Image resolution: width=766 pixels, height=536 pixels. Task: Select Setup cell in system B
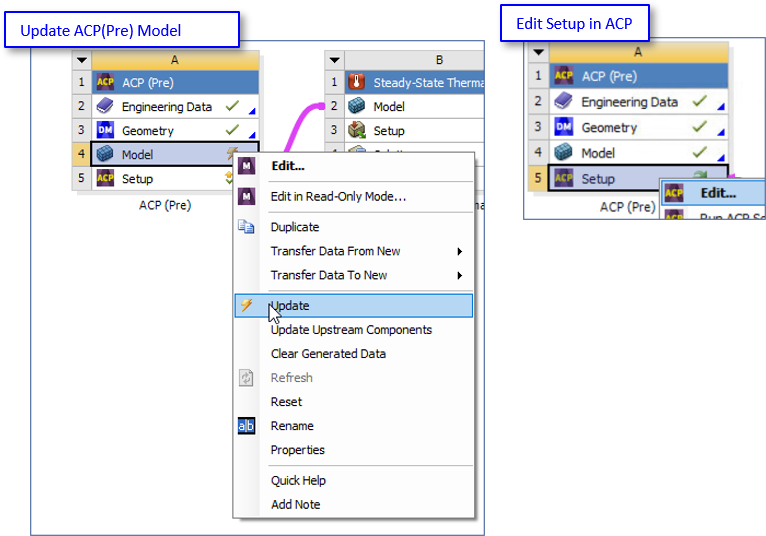414,130
